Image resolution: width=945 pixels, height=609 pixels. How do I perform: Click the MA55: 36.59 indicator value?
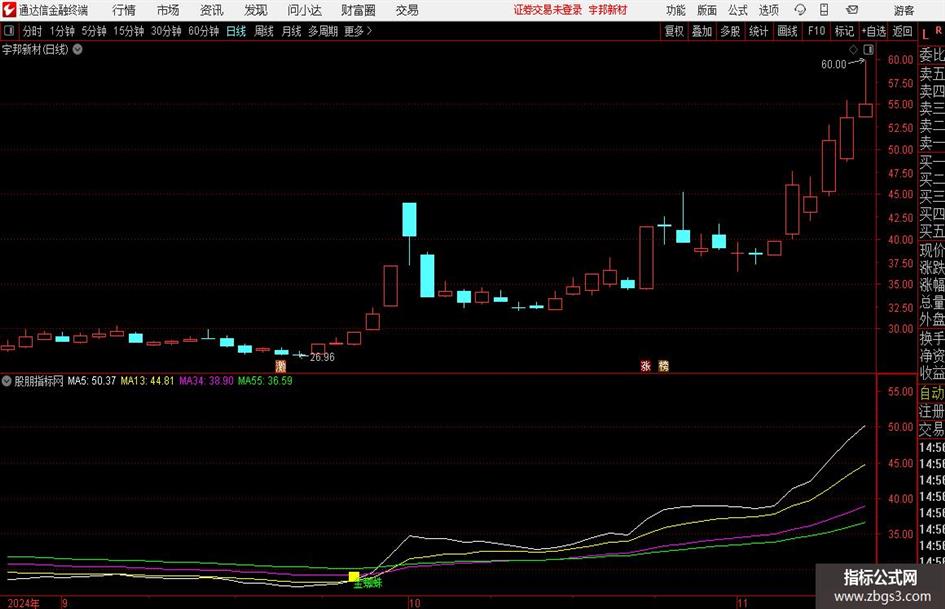pos(265,380)
